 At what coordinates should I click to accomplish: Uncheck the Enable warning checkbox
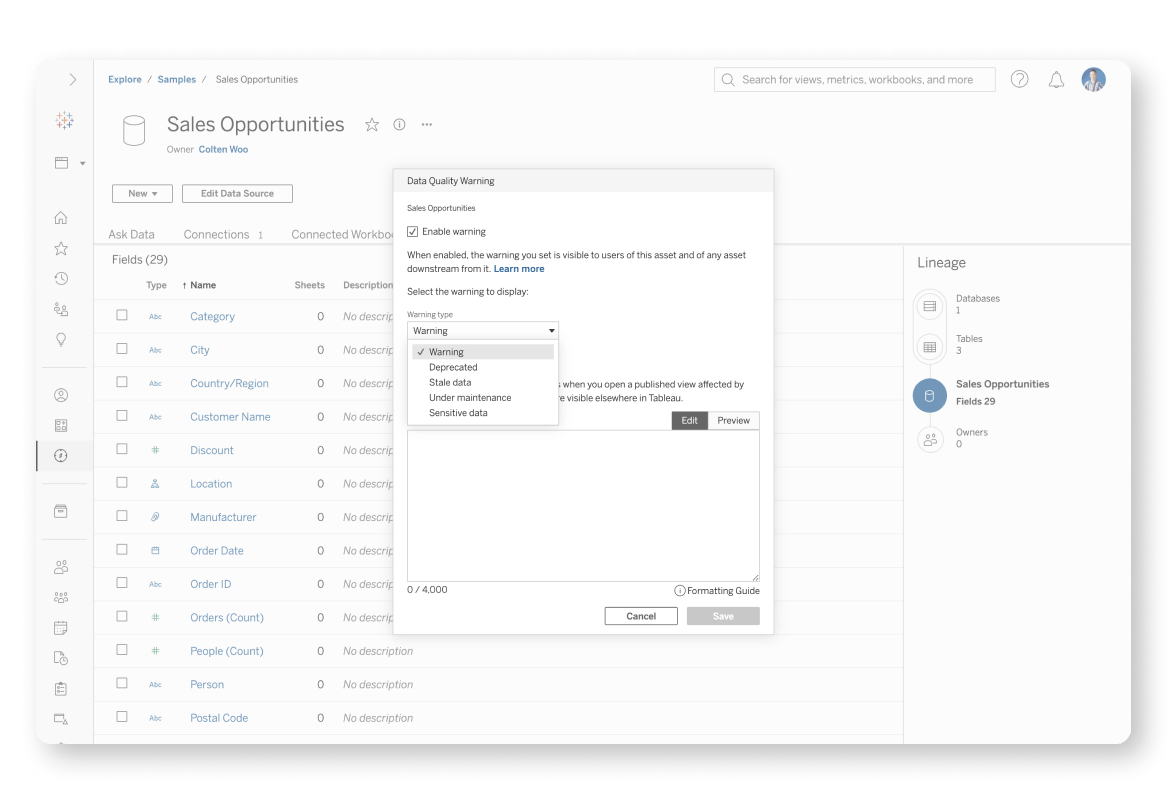(x=413, y=231)
